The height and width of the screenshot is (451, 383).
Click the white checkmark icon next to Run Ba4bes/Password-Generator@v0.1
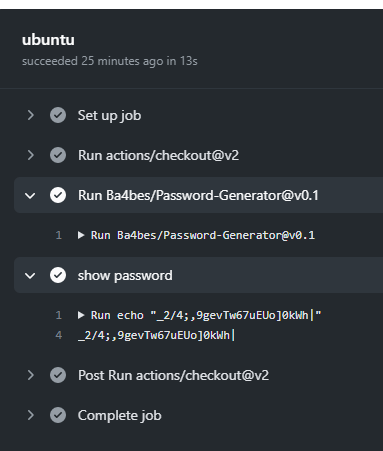click(x=58, y=195)
